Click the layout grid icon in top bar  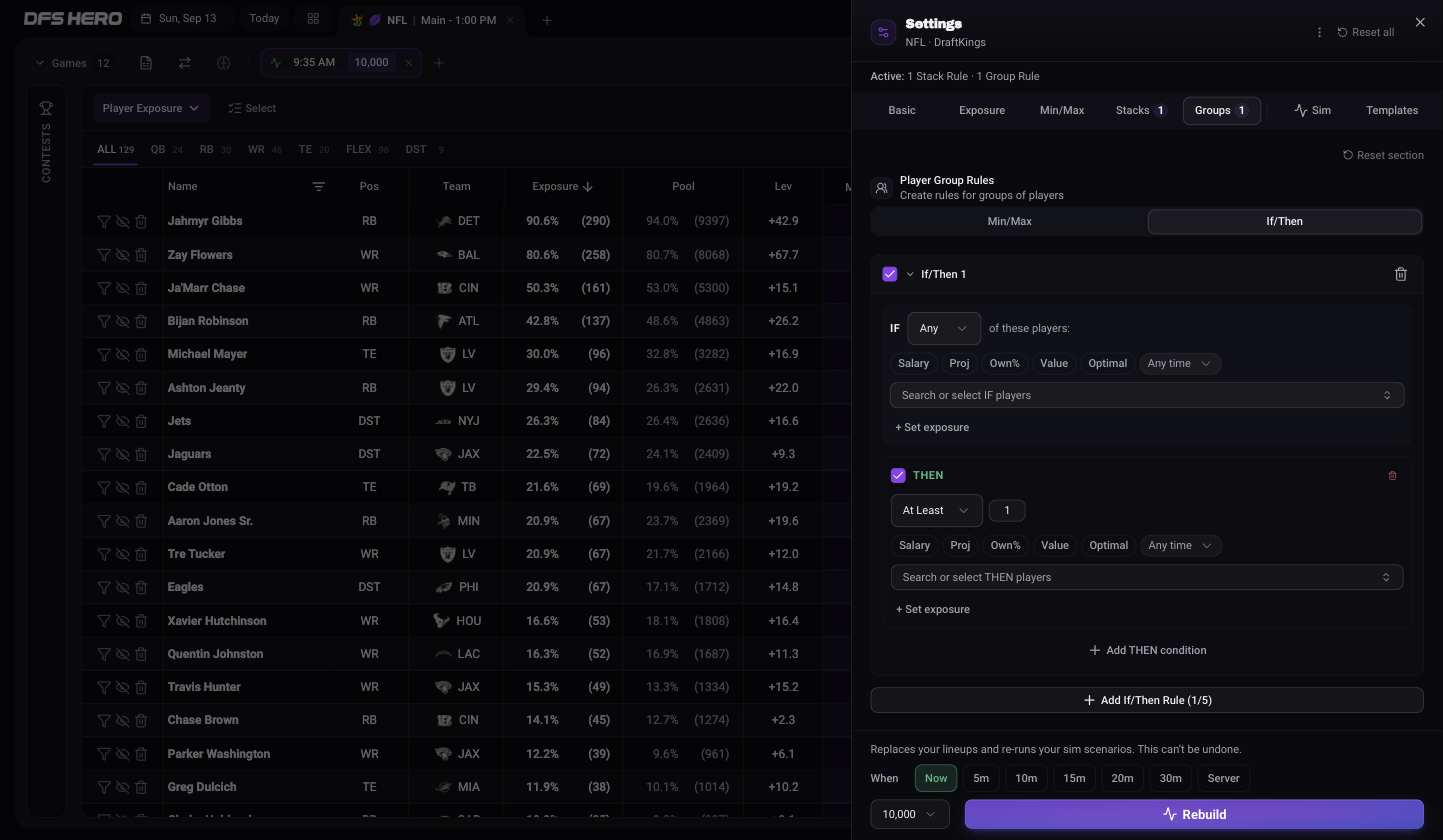pyautogui.click(x=313, y=19)
